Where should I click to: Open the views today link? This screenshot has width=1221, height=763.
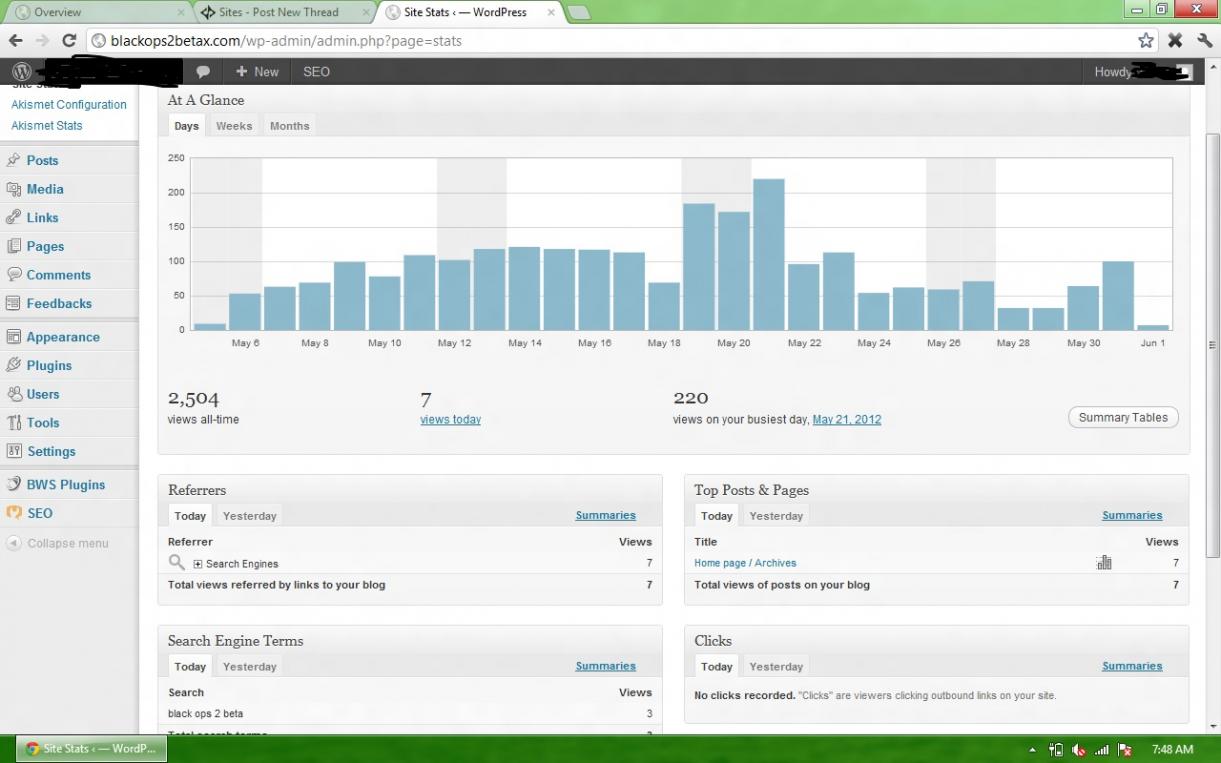point(450,420)
